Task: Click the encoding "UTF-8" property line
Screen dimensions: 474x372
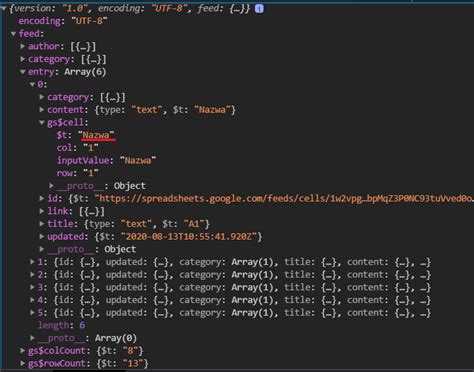Action: click(63, 21)
